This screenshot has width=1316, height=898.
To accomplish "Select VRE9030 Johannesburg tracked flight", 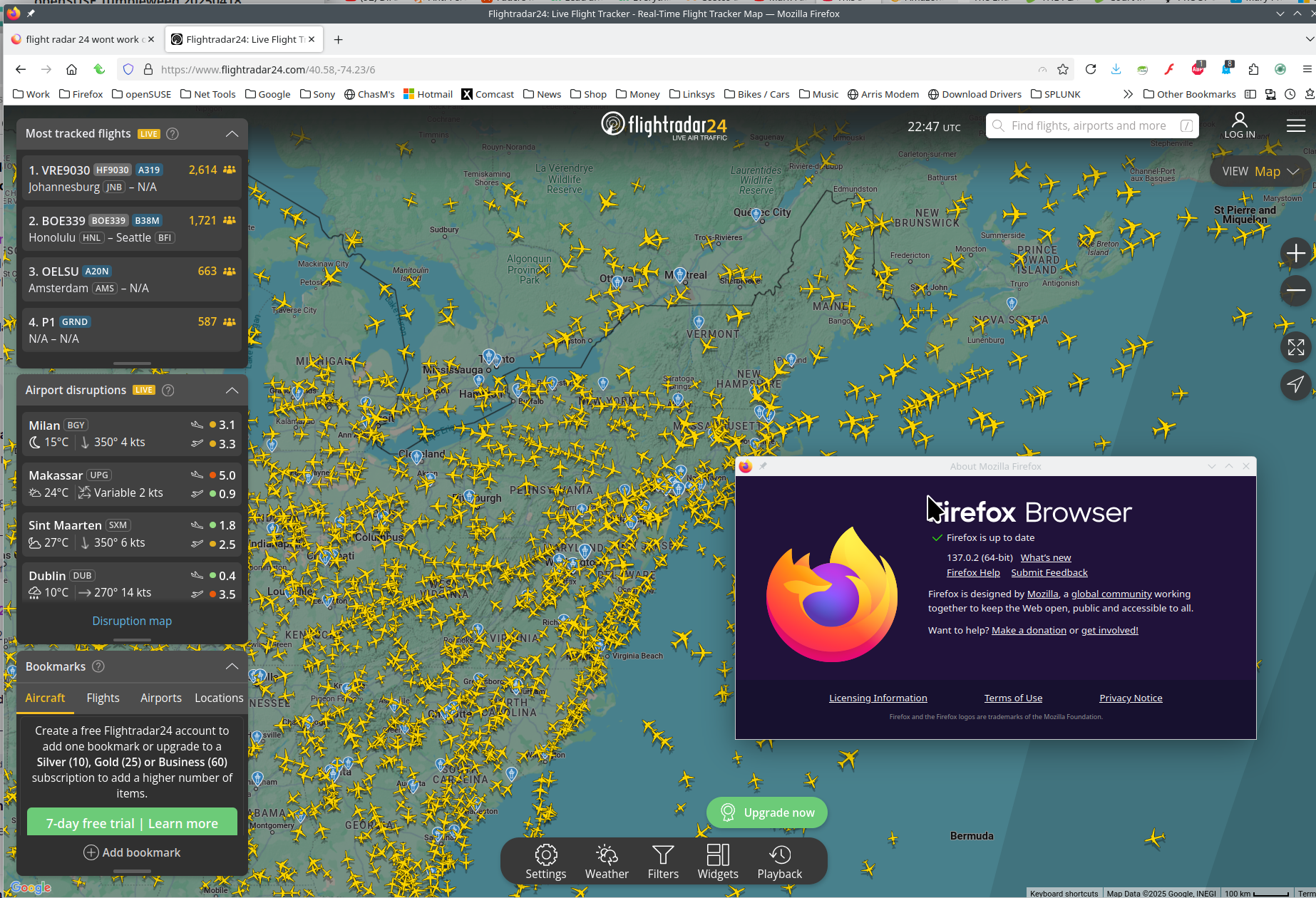I will point(132,178).
